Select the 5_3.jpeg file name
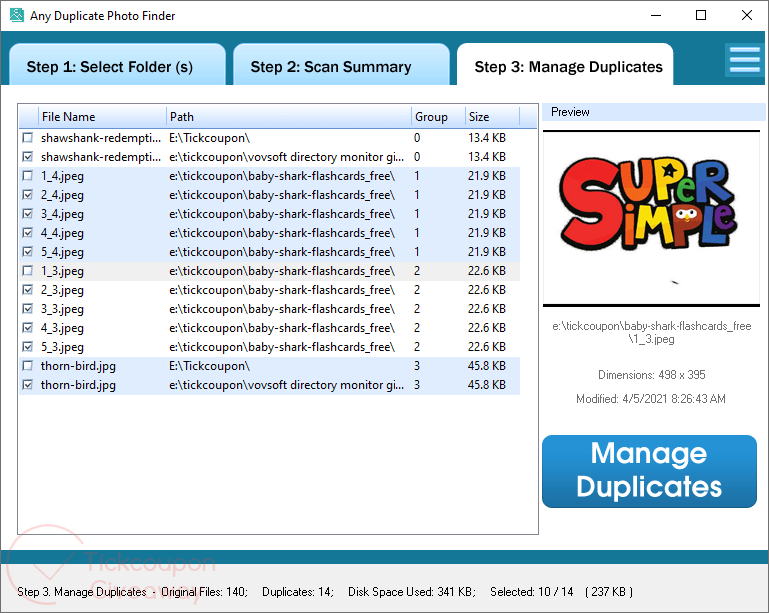Viewport: 769px width, 613px height. click(62, 347)
